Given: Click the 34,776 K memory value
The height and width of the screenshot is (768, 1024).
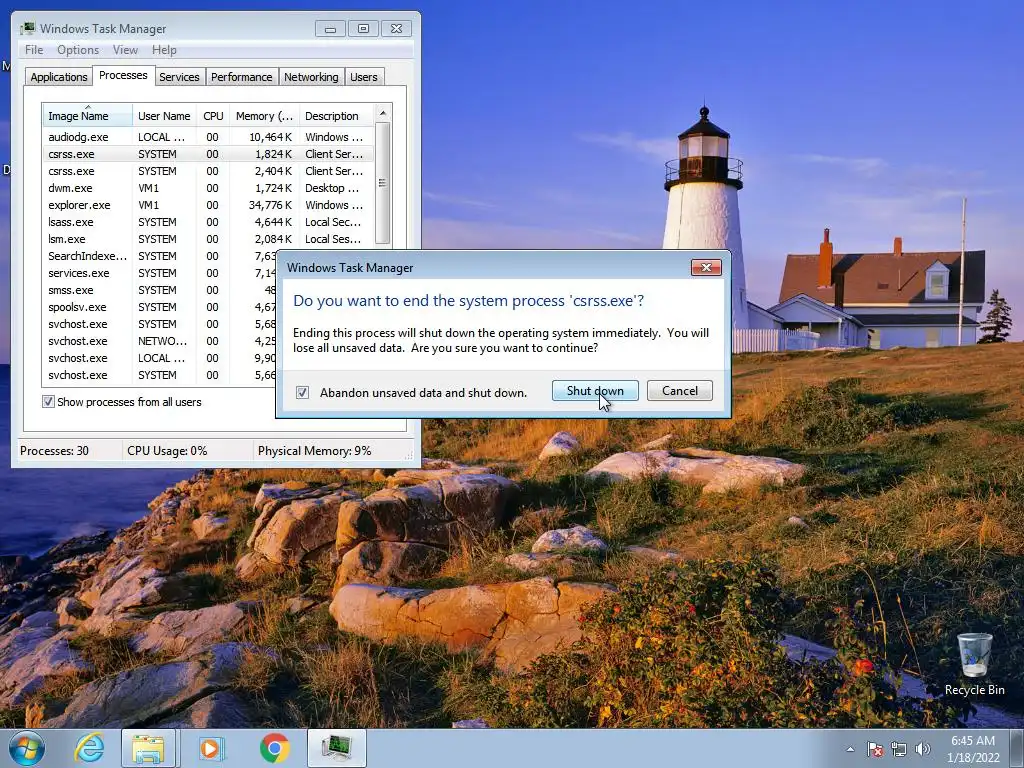Looking at the screenshot, I should pyautogui.click(x=270, y=205).
